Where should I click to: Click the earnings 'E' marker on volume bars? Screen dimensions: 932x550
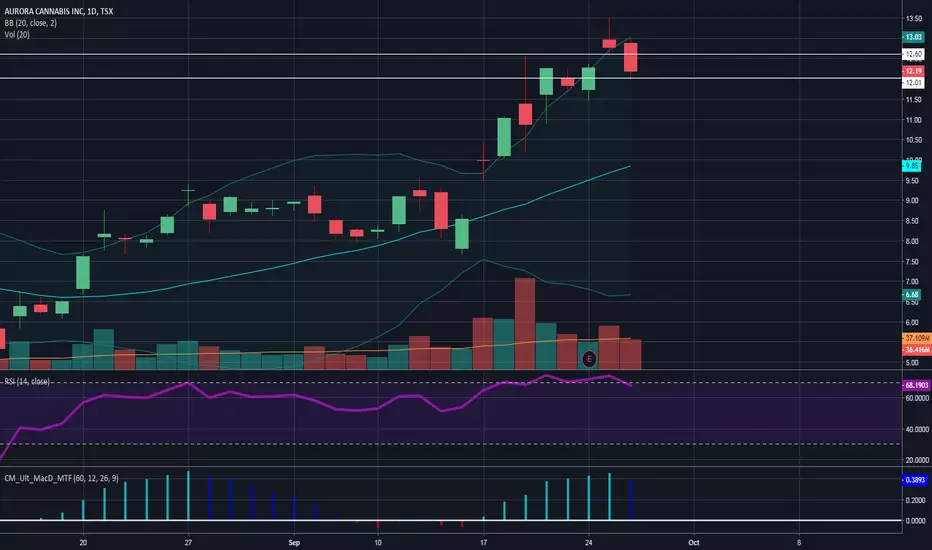(589, 359)
